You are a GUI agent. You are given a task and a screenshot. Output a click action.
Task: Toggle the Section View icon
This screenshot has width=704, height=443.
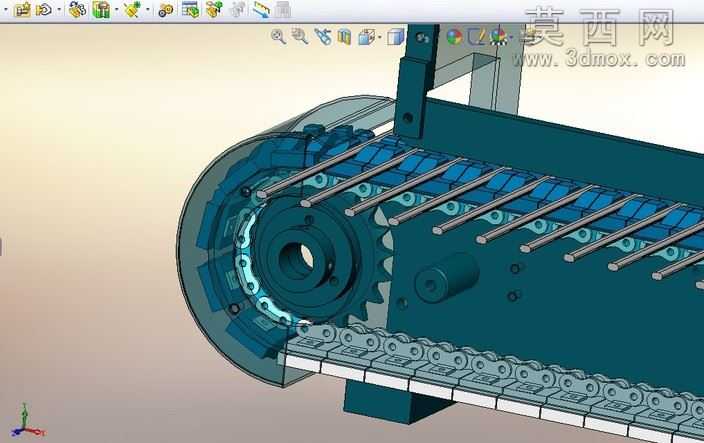click(x=344, y=37)
